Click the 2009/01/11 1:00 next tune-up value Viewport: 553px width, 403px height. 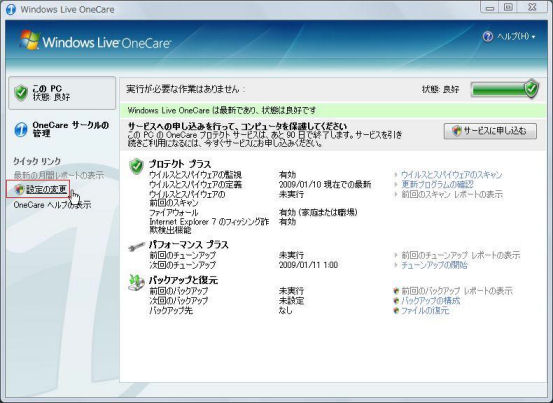(x=308, y=265)
